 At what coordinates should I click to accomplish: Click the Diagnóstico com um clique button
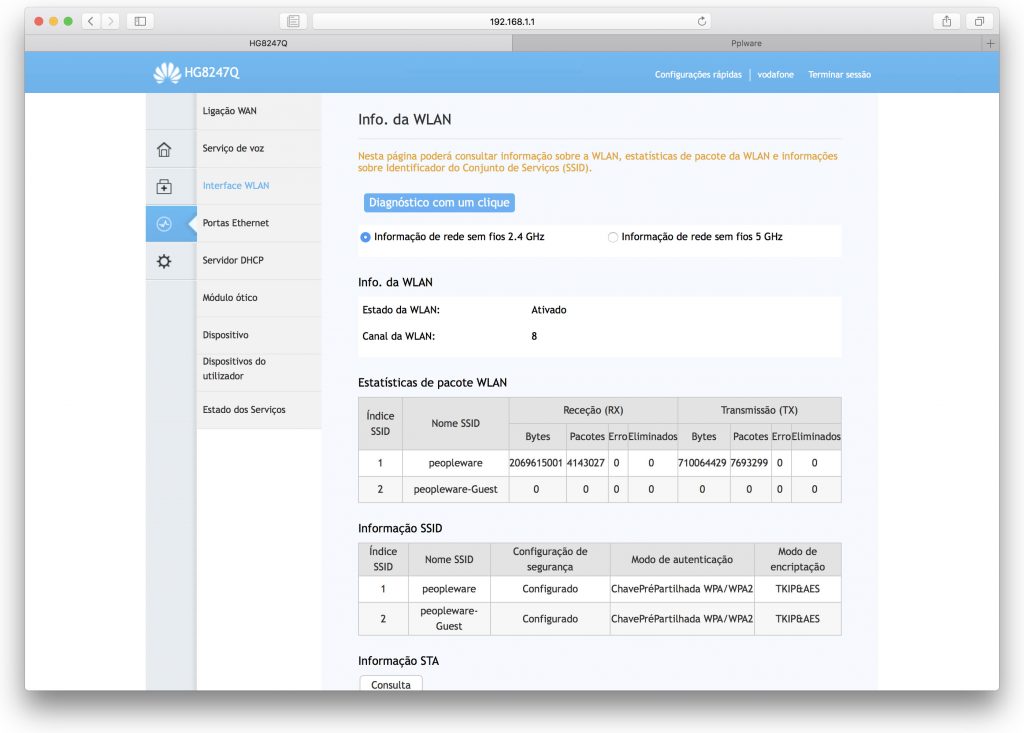pos(439,203)
